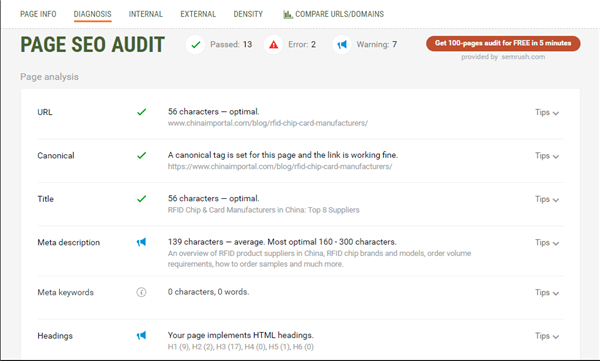
Task: Click 'A canonical tag is set' message
Action: coord(283,155)
